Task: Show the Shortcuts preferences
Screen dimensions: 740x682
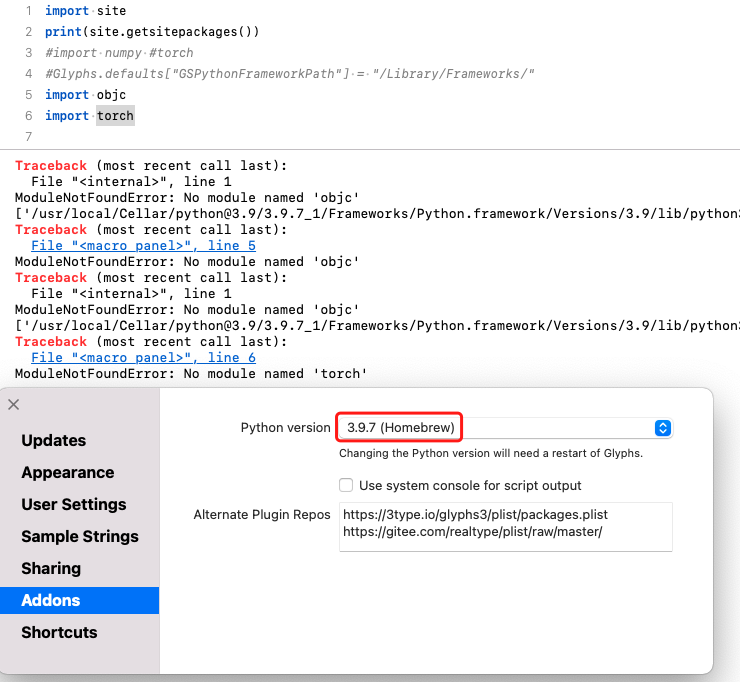Action: pos(59,633)
